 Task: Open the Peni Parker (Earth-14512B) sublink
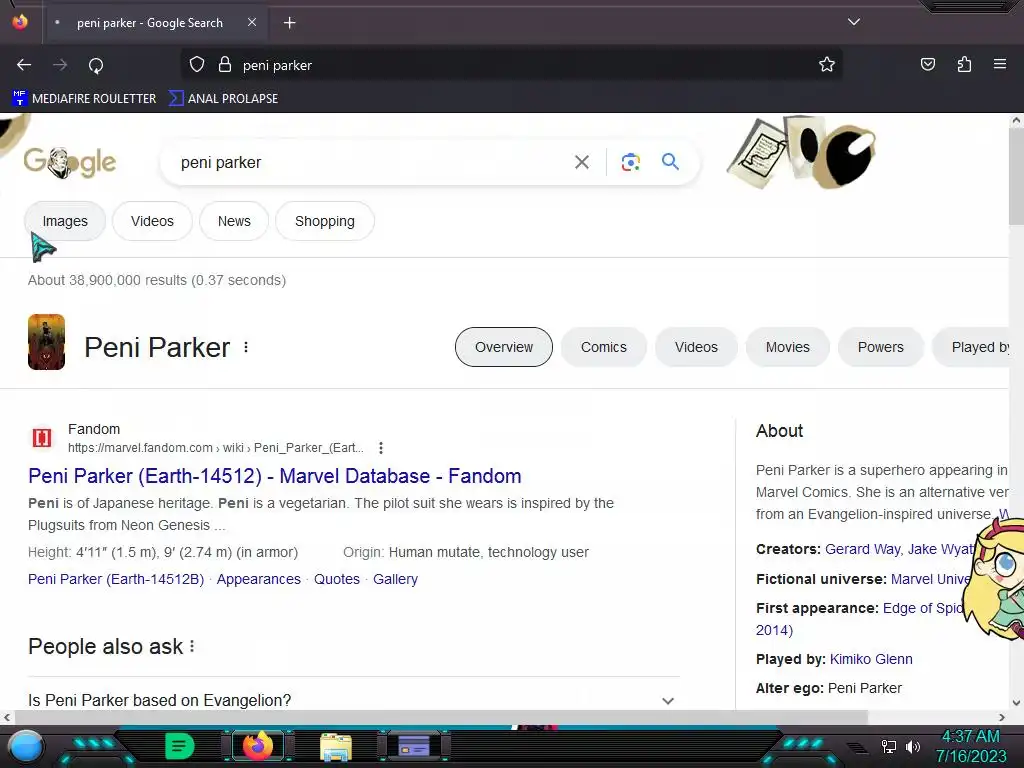tap(116, 579)
